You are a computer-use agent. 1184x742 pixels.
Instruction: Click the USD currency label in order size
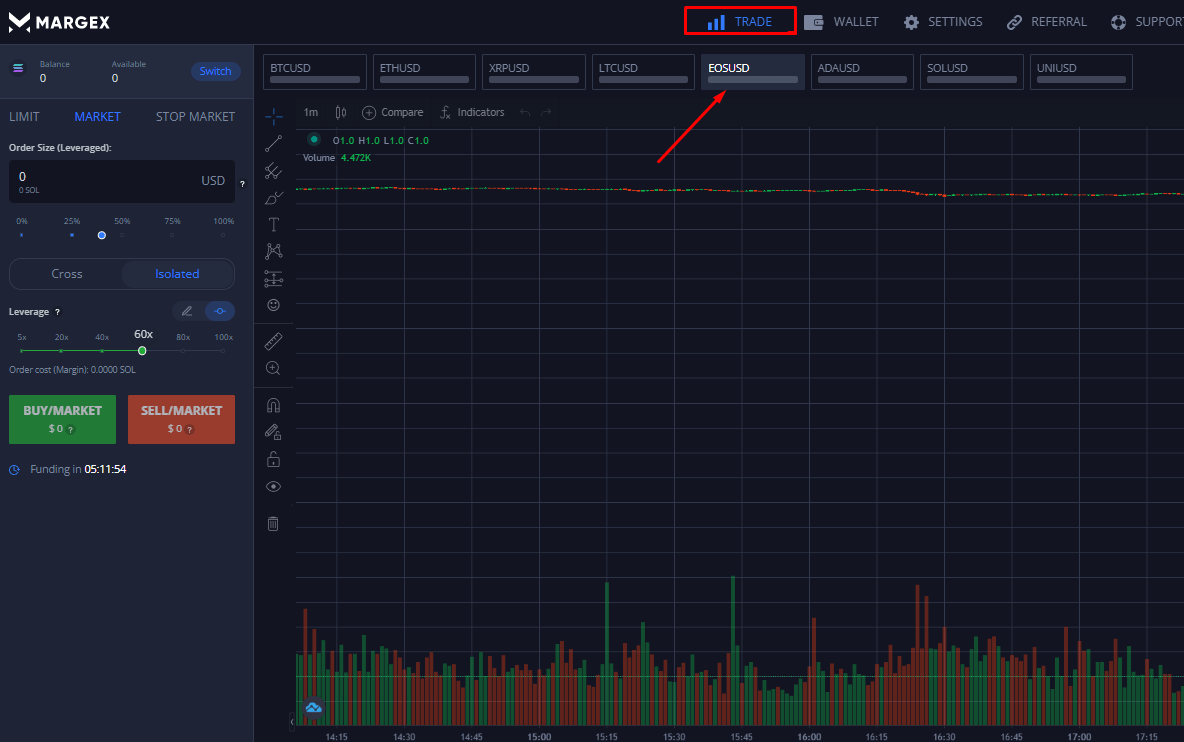pyautogui.click(x=213, y=181)
